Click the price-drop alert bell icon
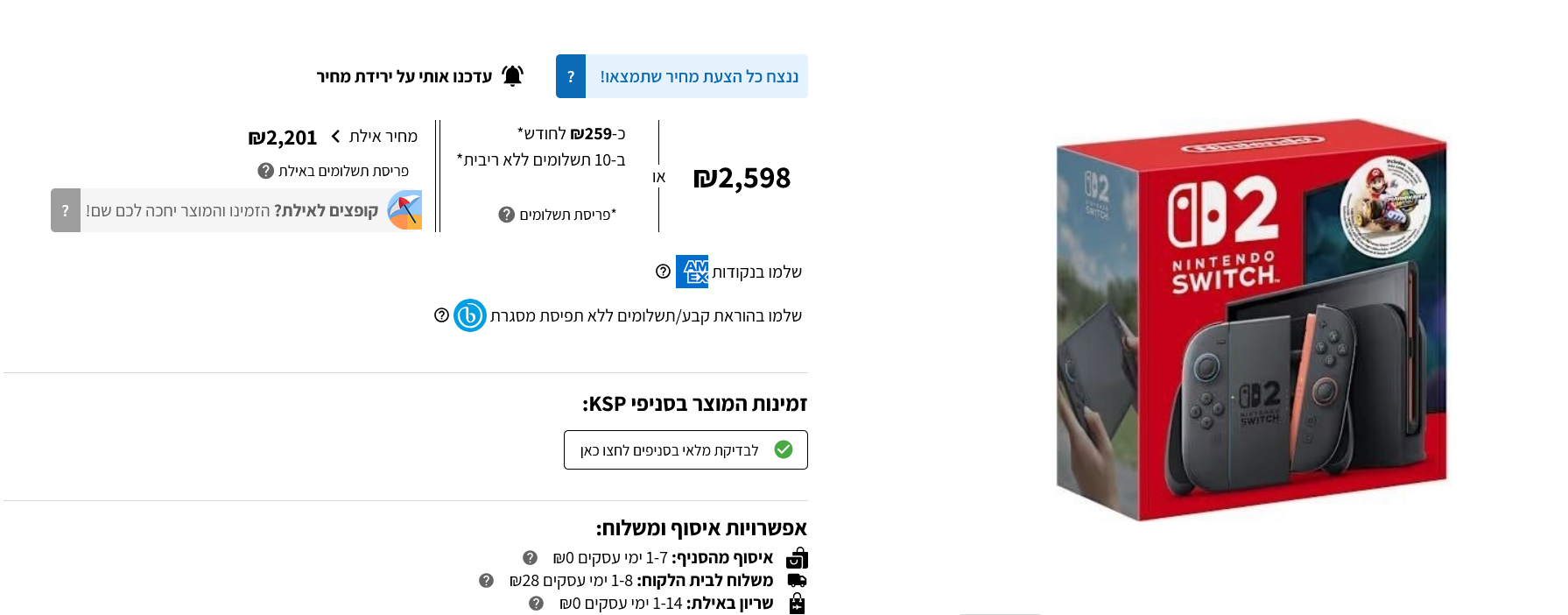The width and height of the screenshot is (1568, 615). pyautogui.click(x=512, y=76)
